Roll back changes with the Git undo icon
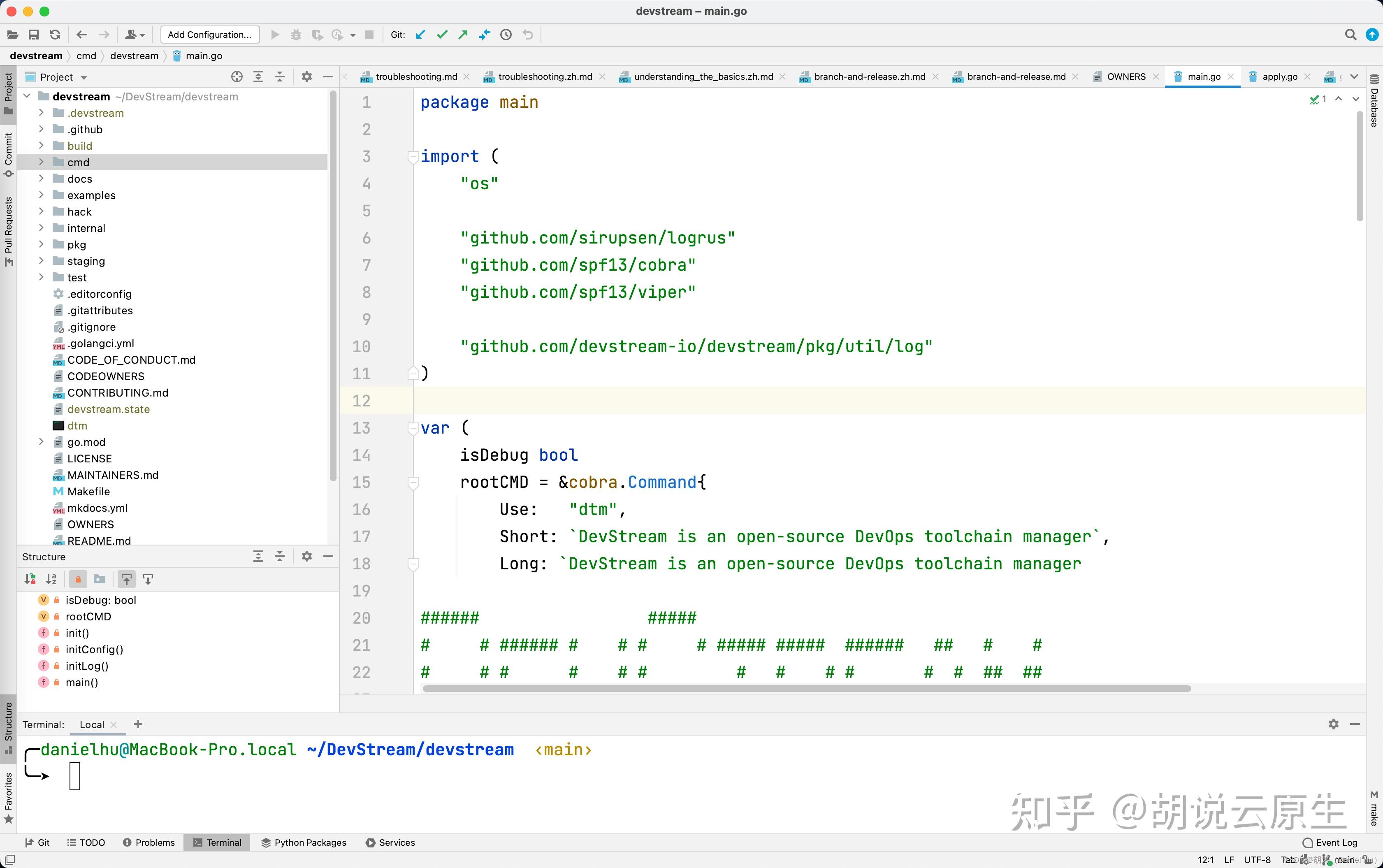Viewport: 1383px width, 868px height. coord(527,35)
